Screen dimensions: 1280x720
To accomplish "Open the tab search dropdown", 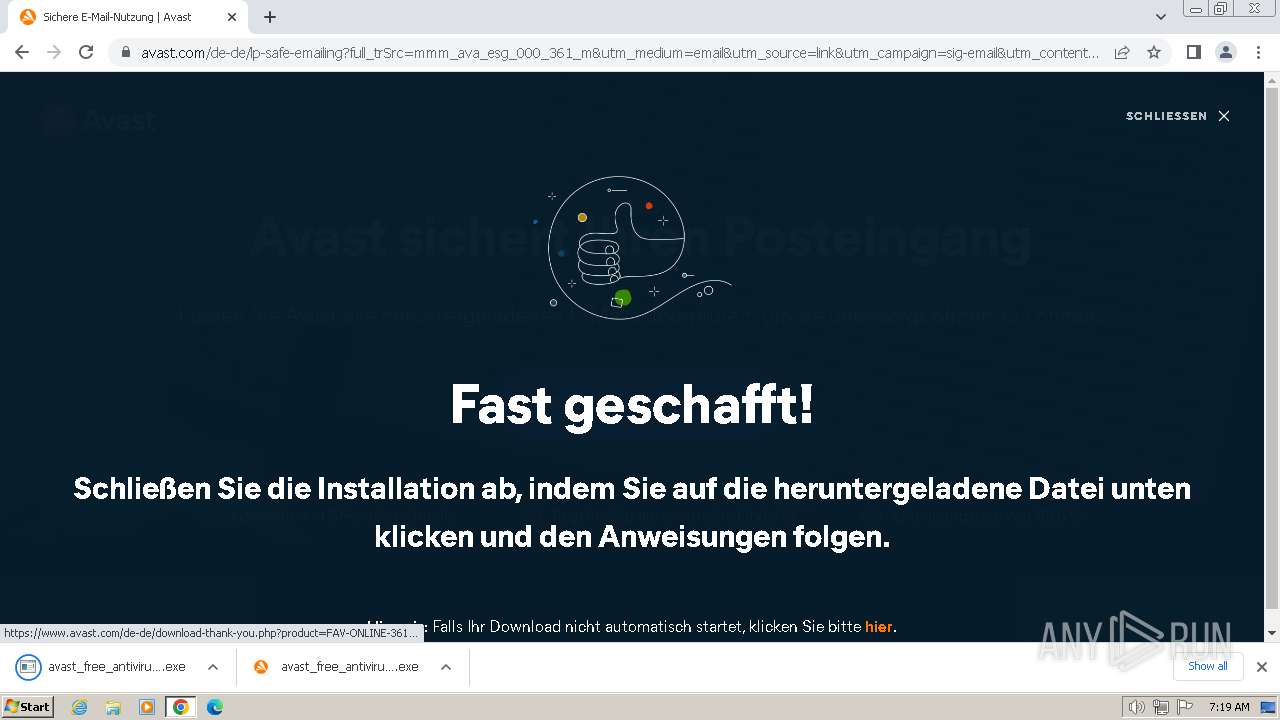I will [x=1160, y=17].
